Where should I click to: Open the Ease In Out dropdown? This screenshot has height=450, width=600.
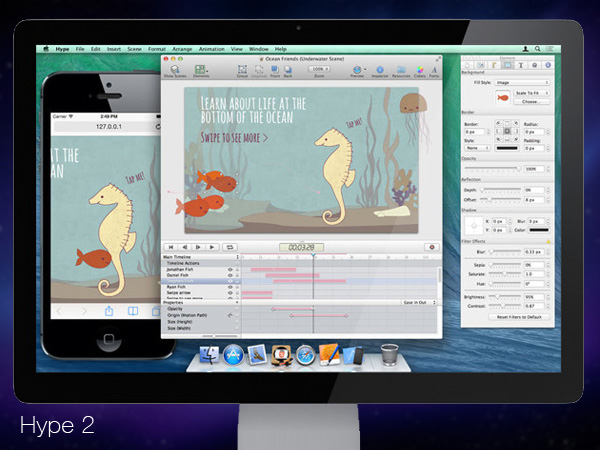click(x=419, y=302)
